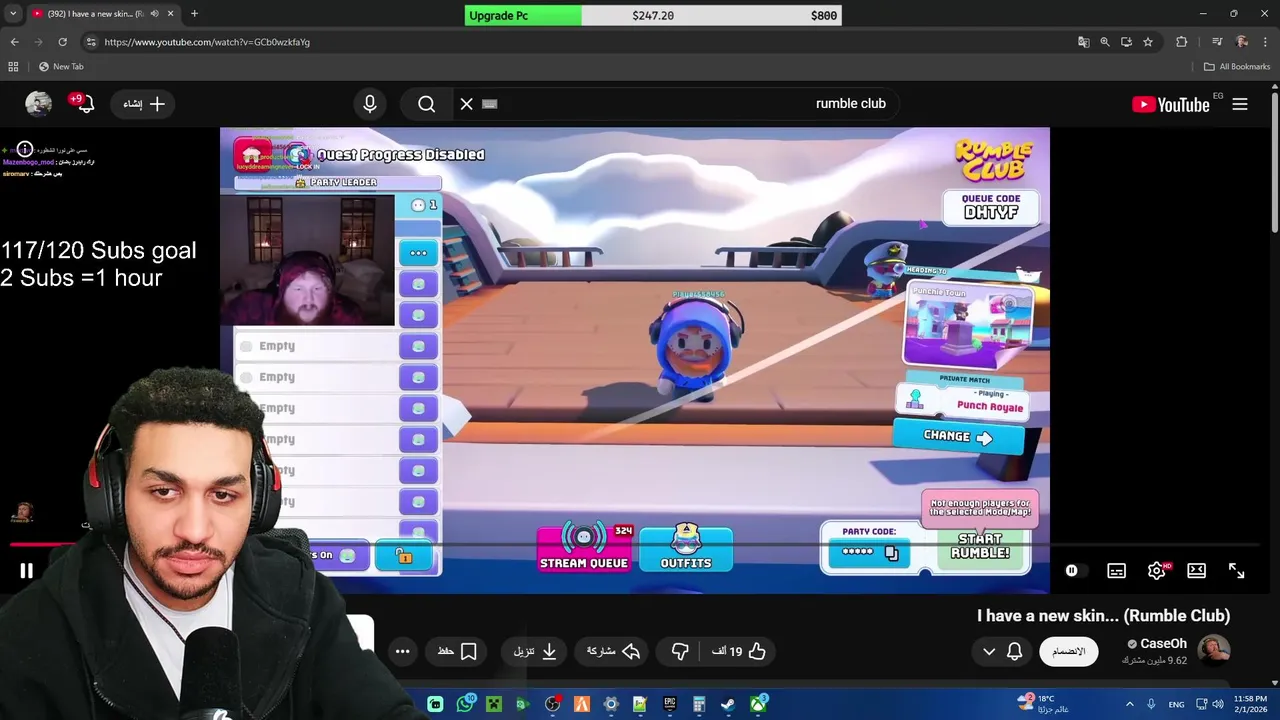
Task: Clear the YouTube search text
Action: 466,104
